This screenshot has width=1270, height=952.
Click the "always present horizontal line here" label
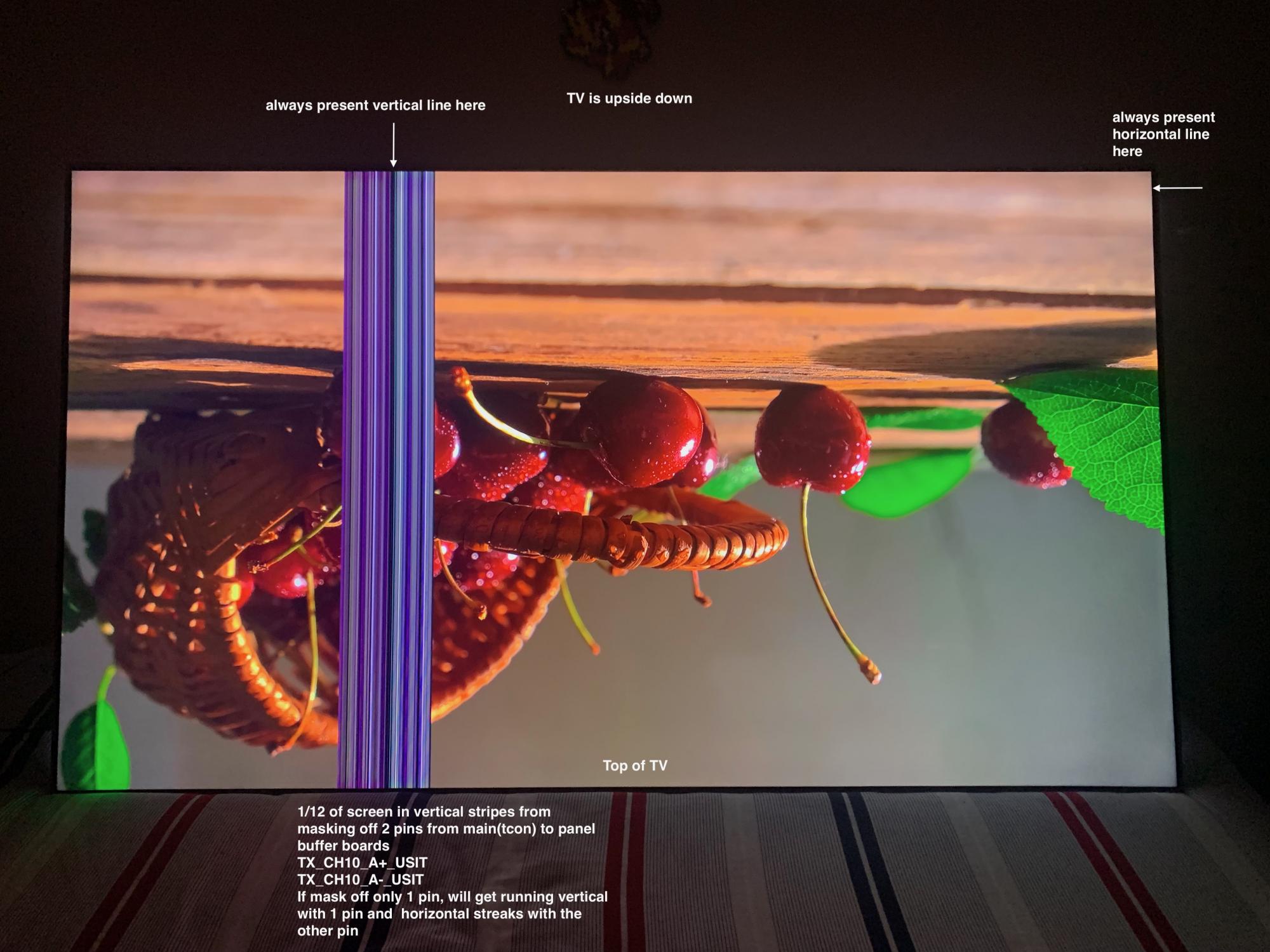(1162, 134)
